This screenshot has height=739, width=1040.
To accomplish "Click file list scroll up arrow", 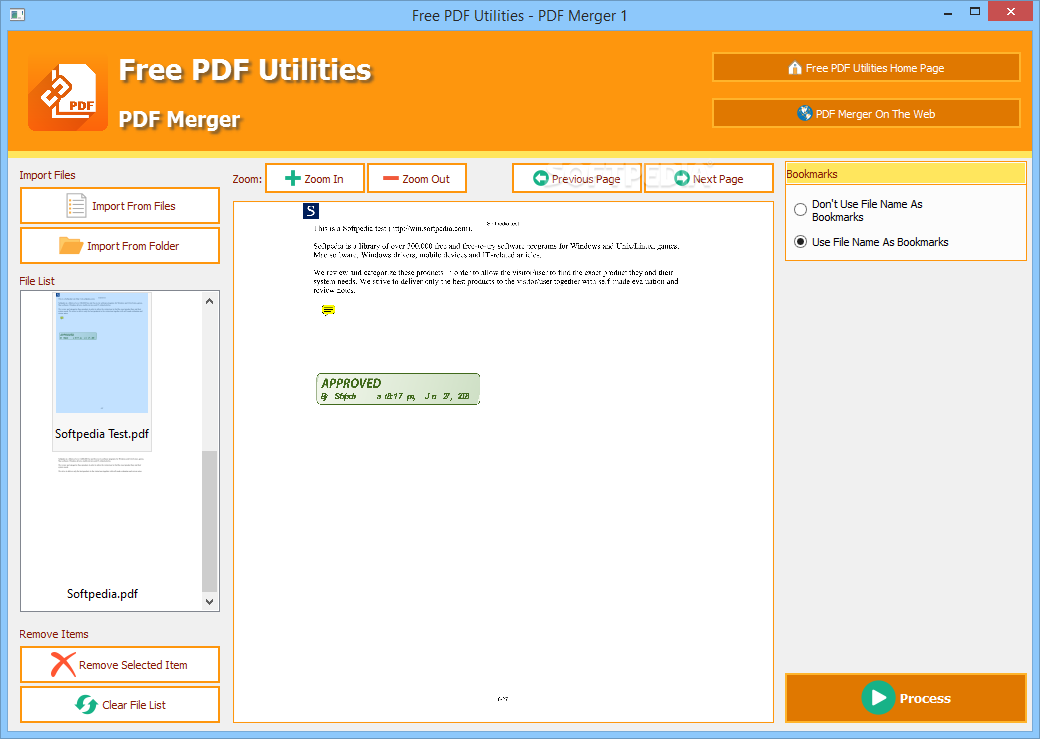I will 210,301.
